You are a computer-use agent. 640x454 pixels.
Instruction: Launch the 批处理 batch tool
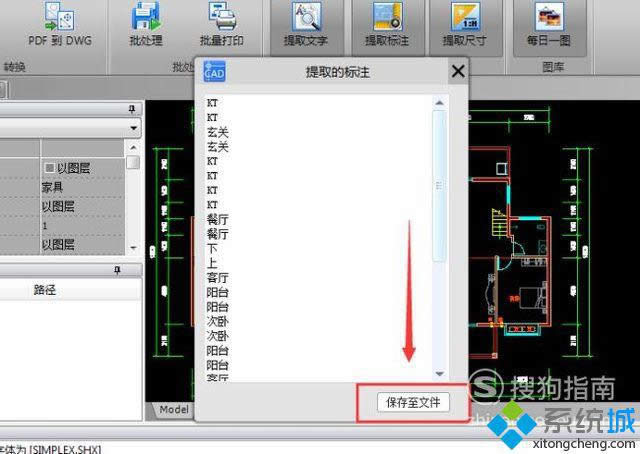146,24
